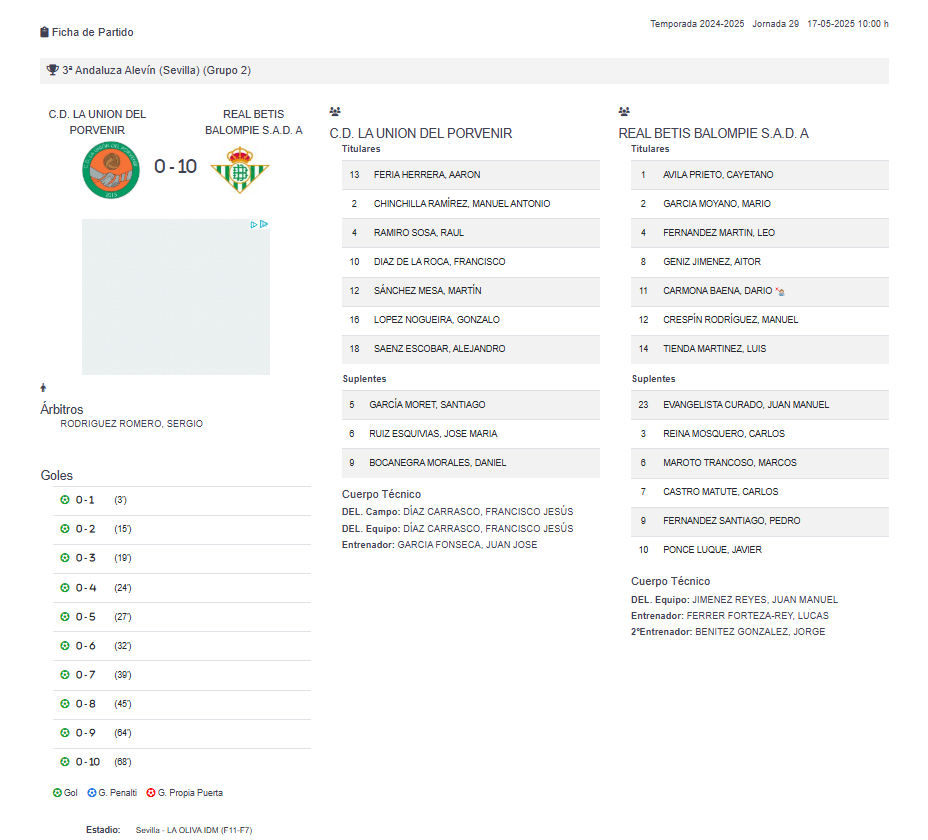Click the 0 - 10 final score

175,166
